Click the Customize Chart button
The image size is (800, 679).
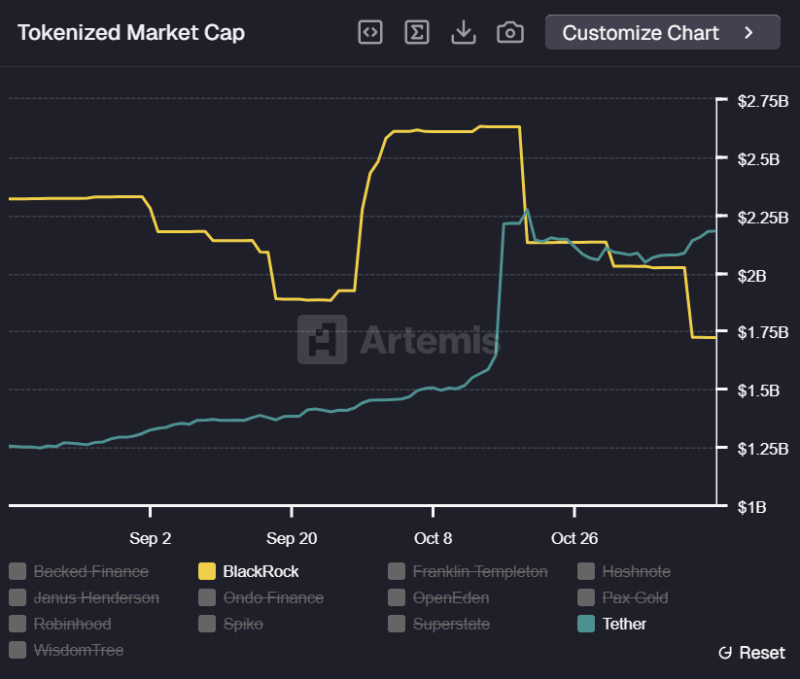(662, 32)
